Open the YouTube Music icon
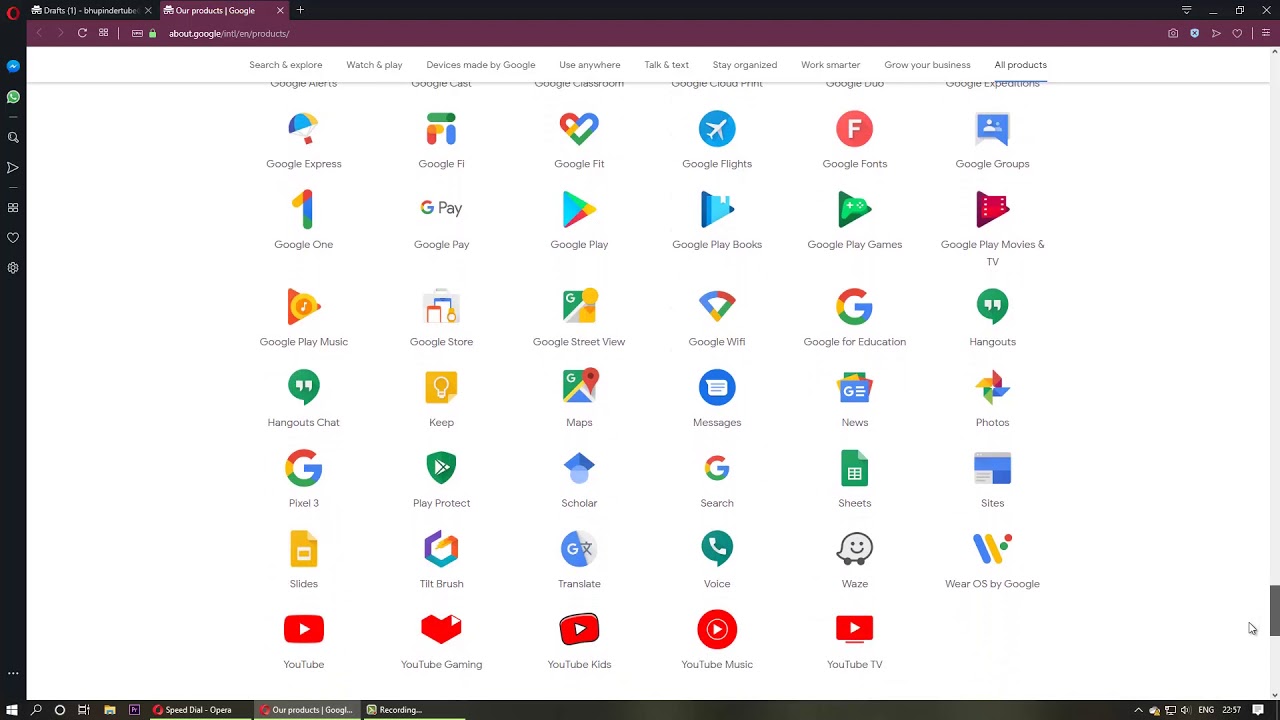 (x=717, y=629)
